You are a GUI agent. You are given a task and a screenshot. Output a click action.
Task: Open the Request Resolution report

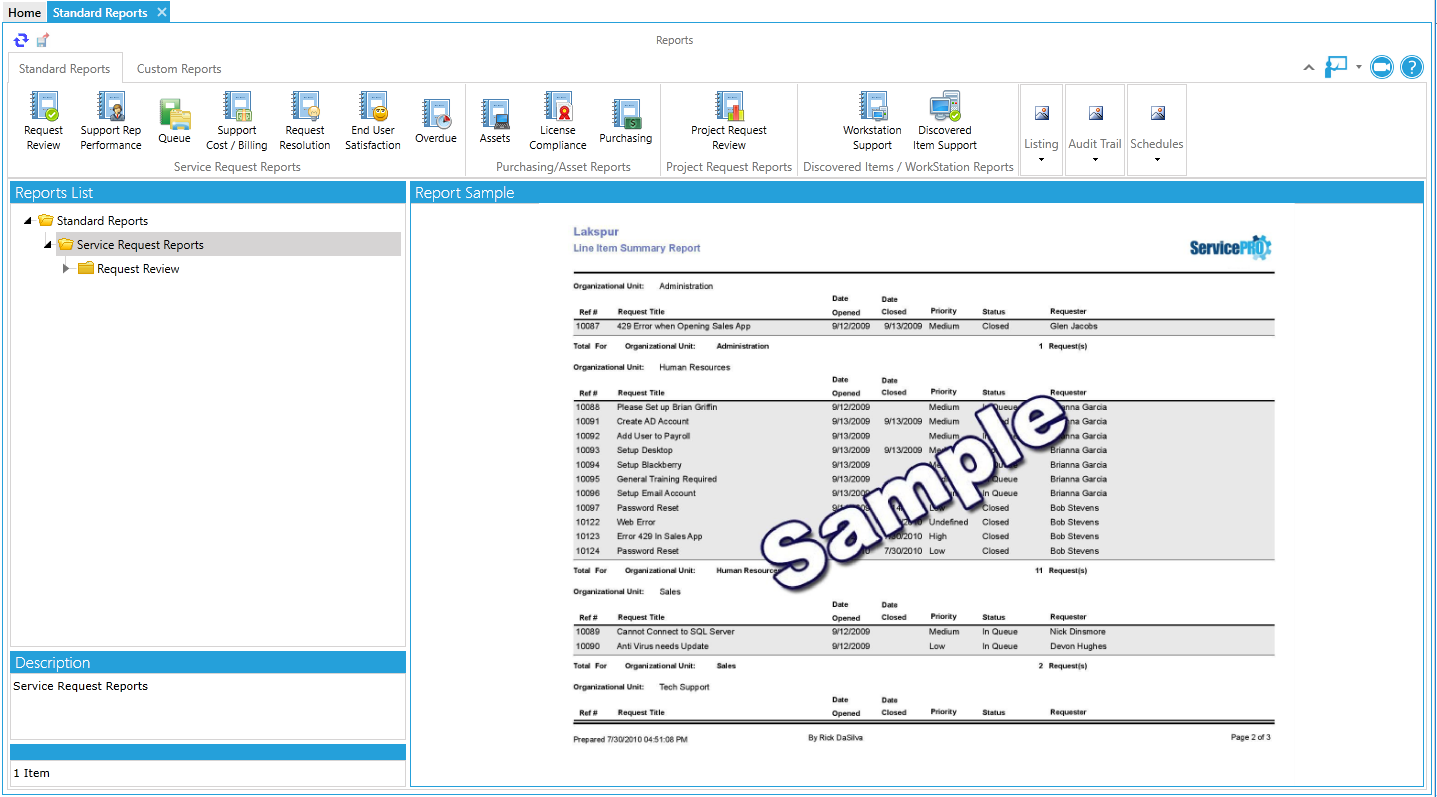pos(305,122)
